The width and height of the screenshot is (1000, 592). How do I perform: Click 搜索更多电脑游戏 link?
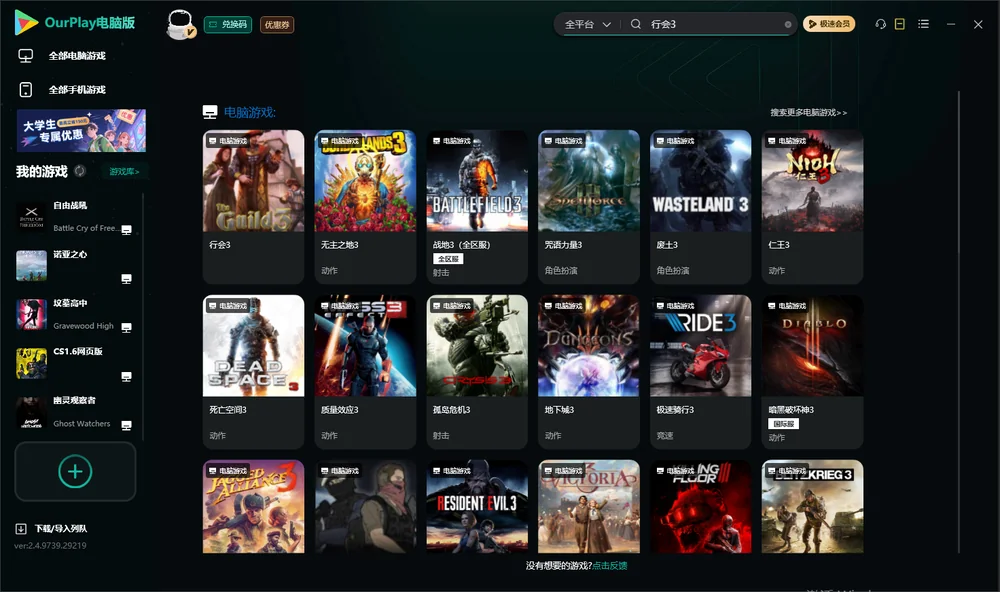pos(808,112)
